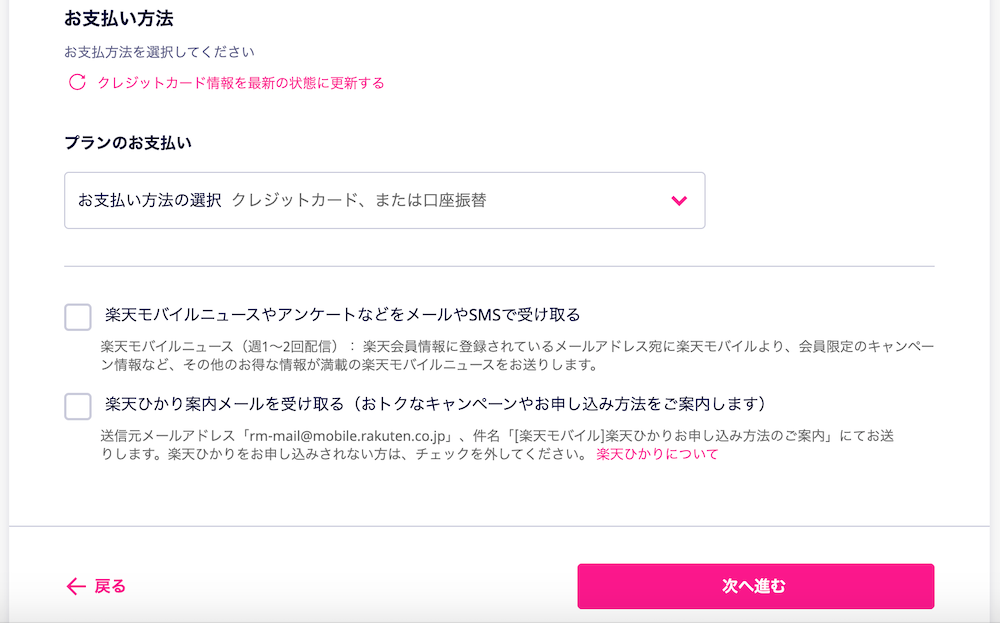
Task: Click the circular refresh icon for credit card info
Action: [77, 83]
